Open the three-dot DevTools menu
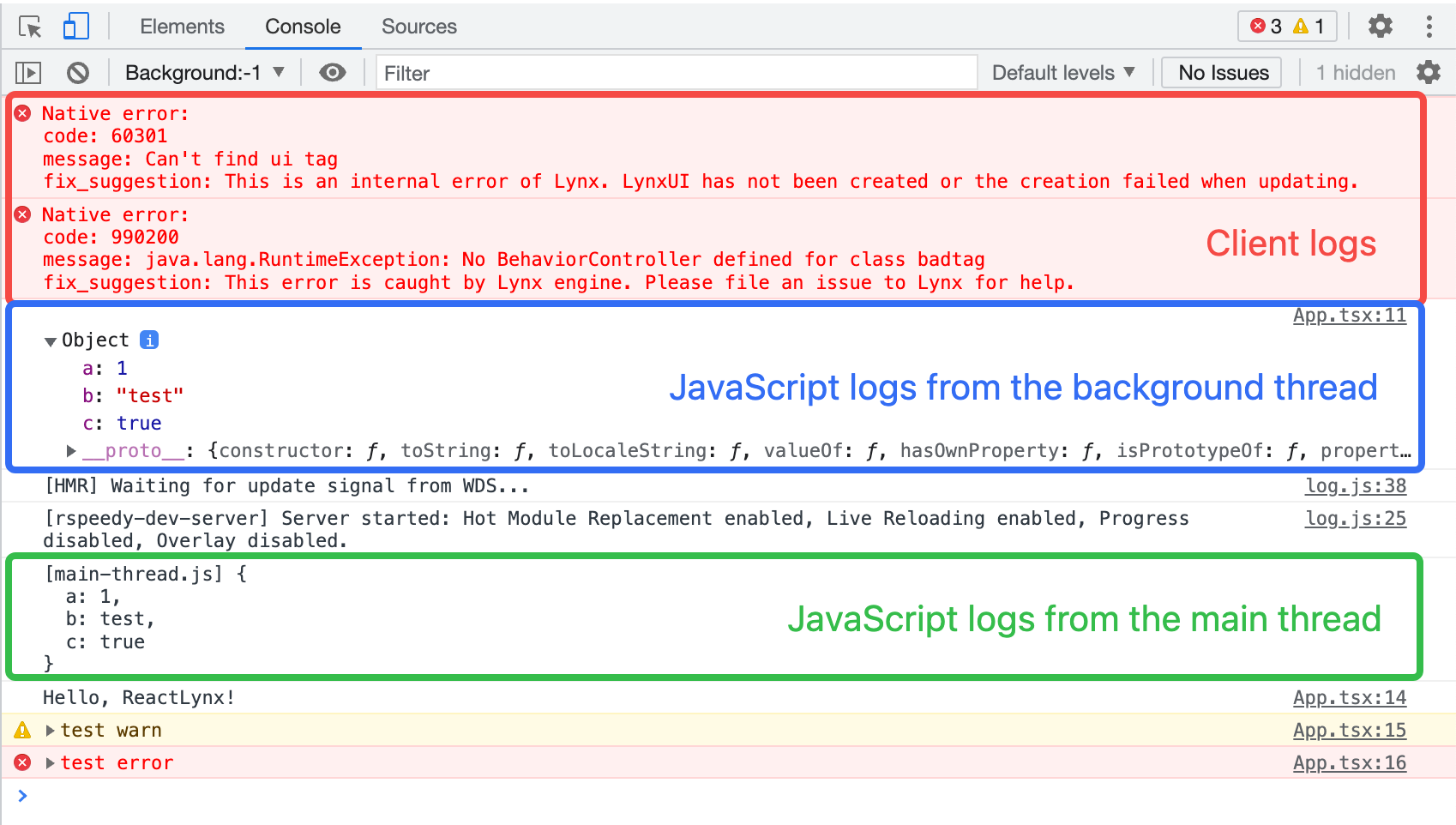 tap(1429, 27)
